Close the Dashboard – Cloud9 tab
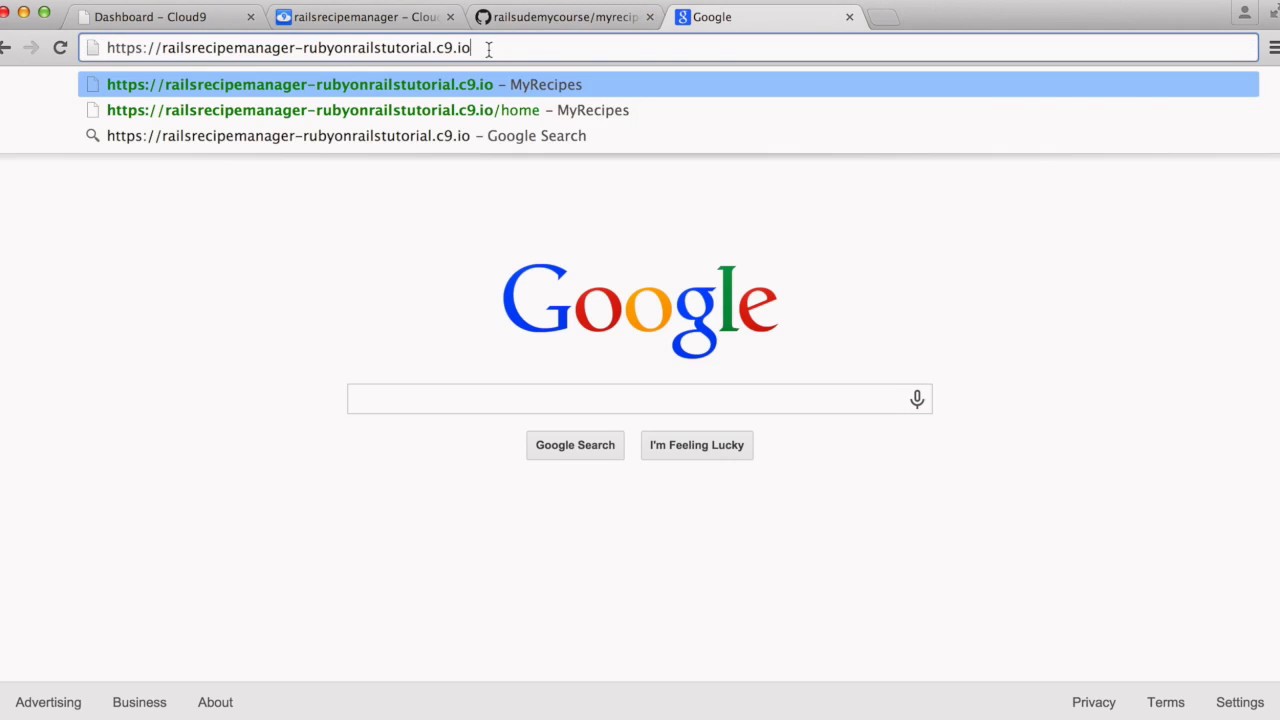1280x720 pixels. click(x=250, y=17)
